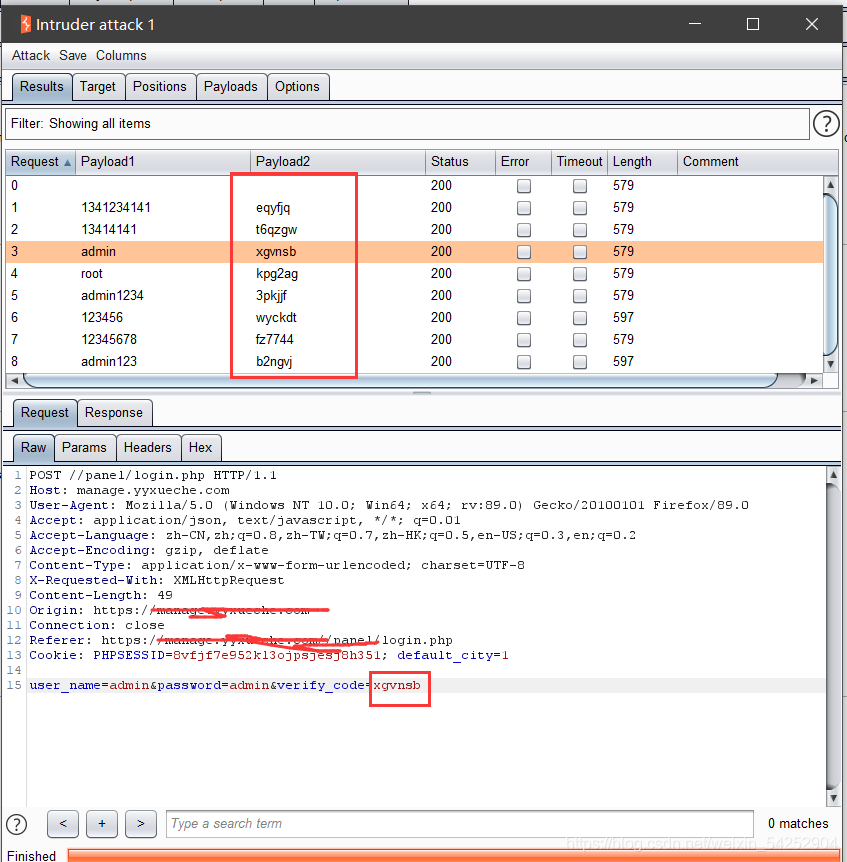Select the Request tab
Viewport: 847px width, 862px height.
coord(45,413)
